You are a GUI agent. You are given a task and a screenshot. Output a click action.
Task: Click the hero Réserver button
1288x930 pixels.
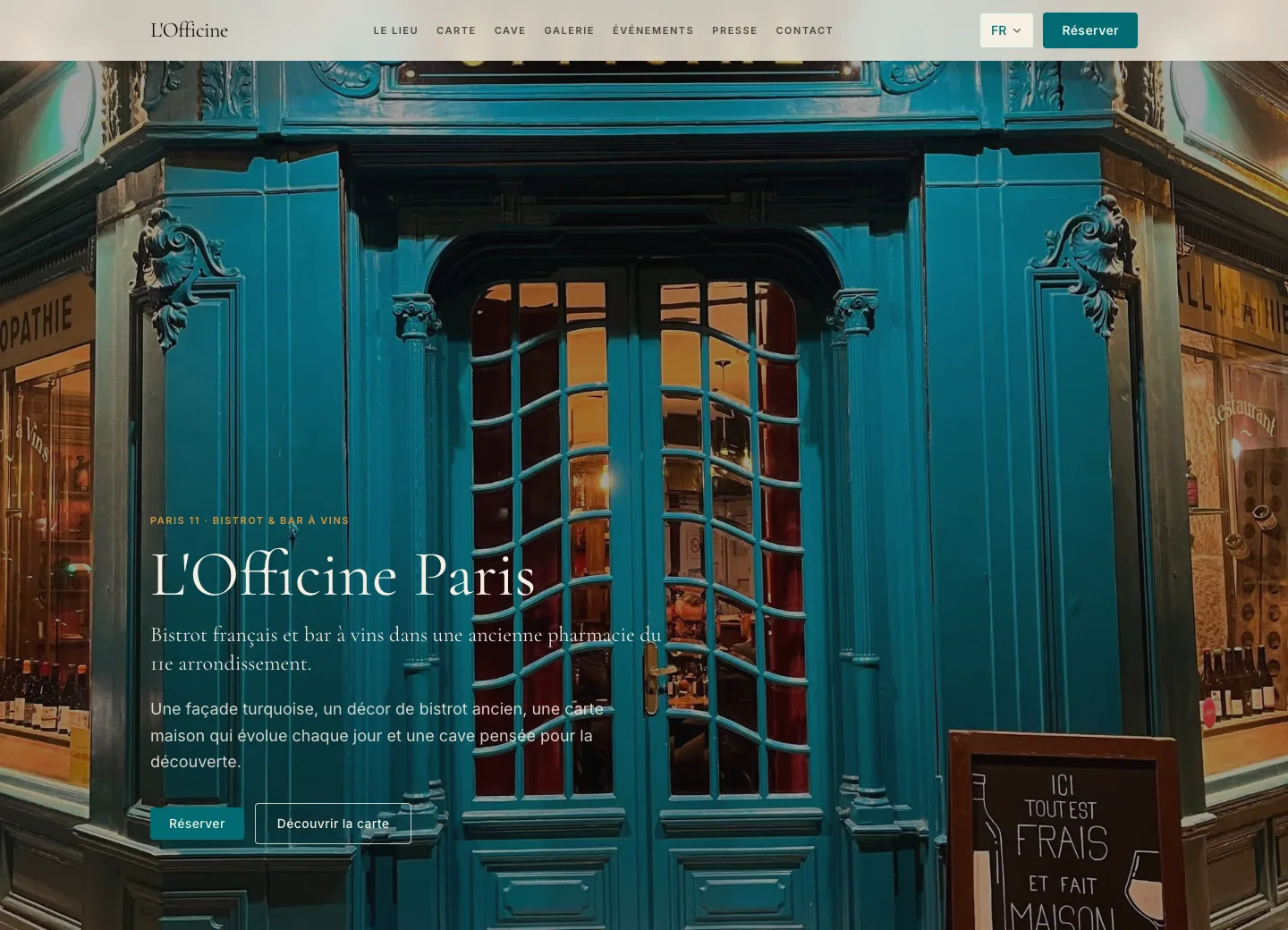(197, 824)
